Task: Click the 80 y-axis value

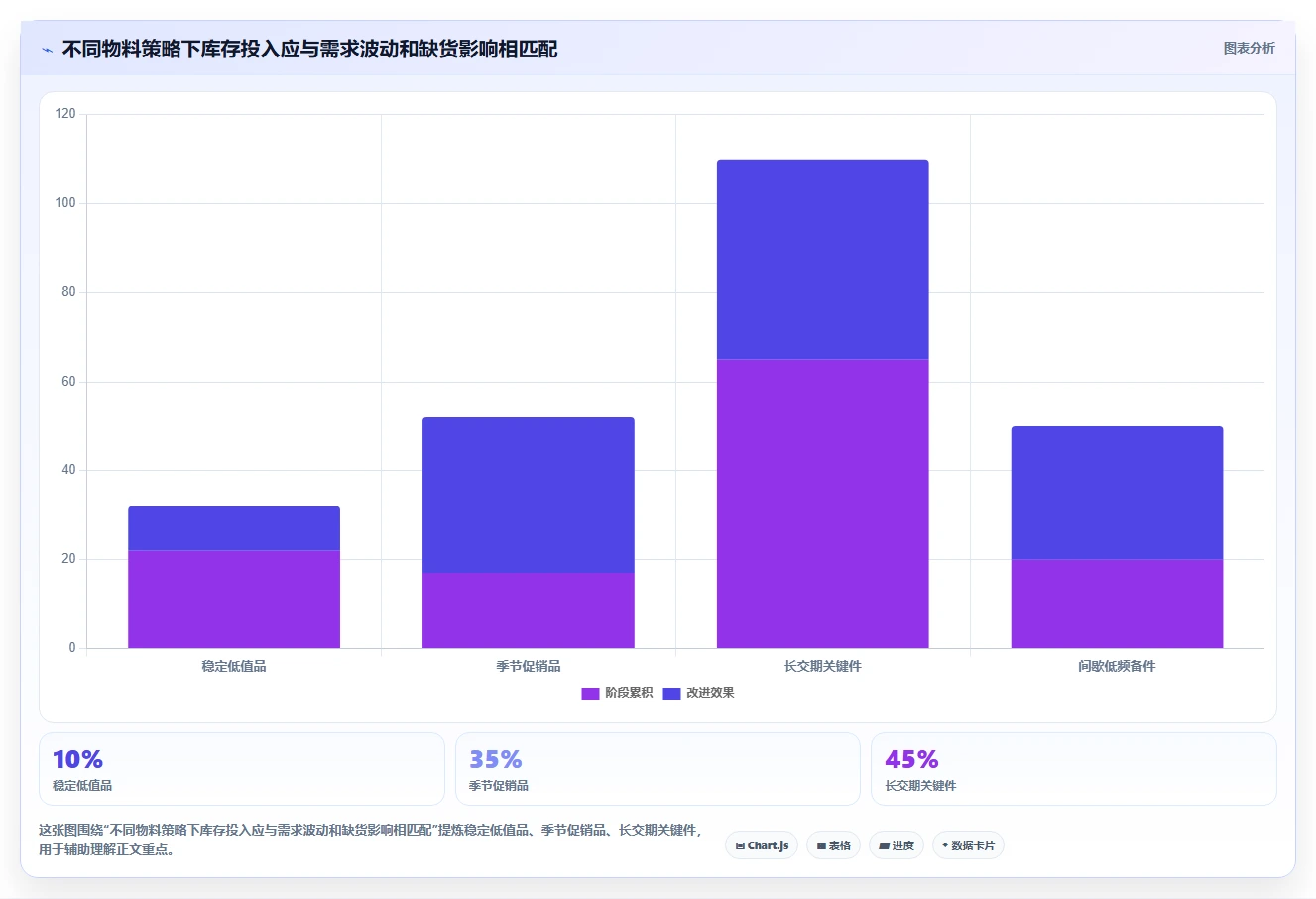Action: (x=68, y=292)
